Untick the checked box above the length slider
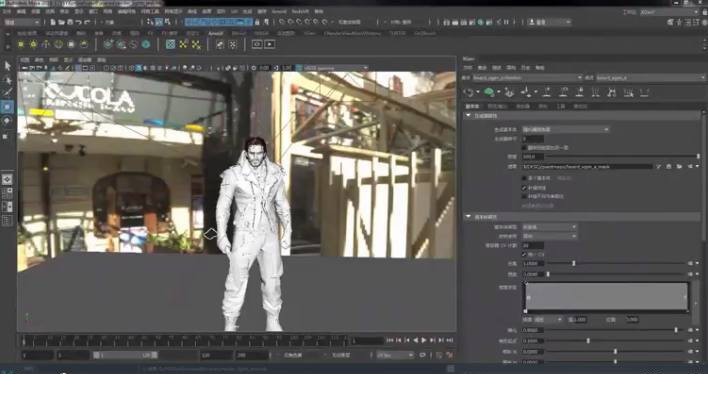This screenshot has height=397, width=708. (x=524, y=254)
